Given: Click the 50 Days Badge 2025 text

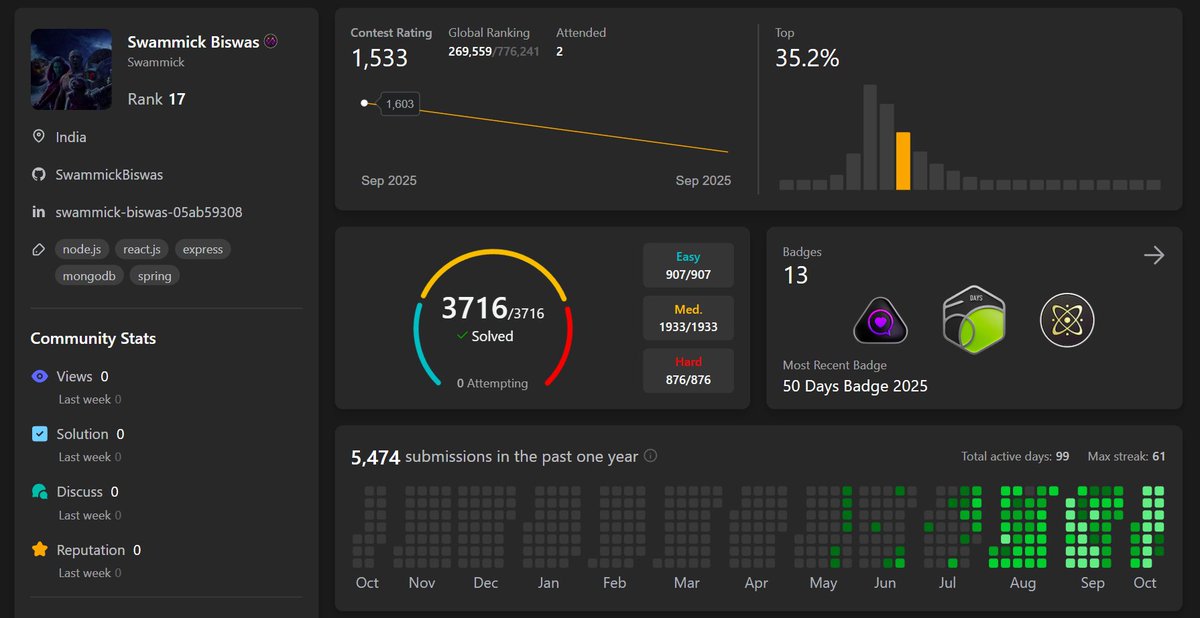Looking at the screenshot, I should click(855, 386).
